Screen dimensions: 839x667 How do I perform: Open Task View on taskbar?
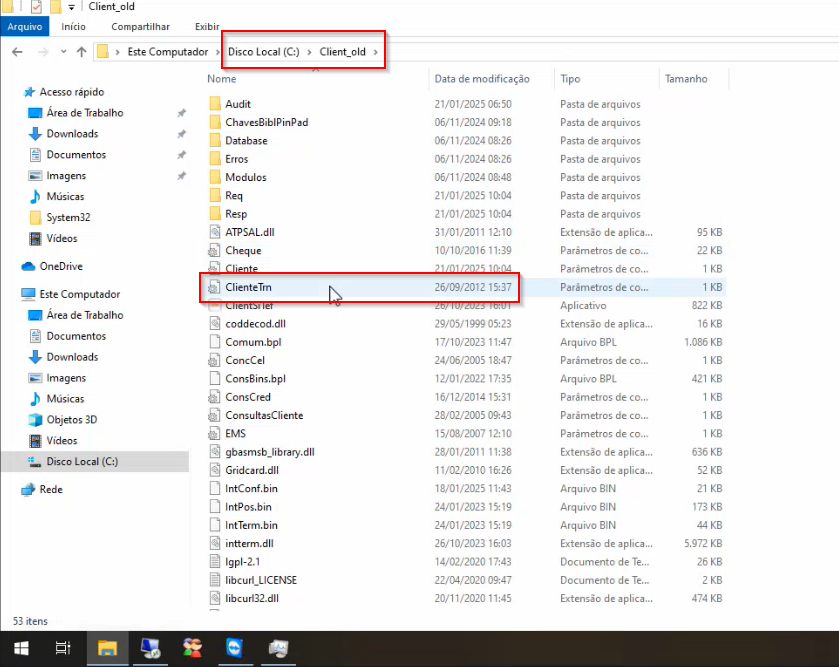[63, 648]
